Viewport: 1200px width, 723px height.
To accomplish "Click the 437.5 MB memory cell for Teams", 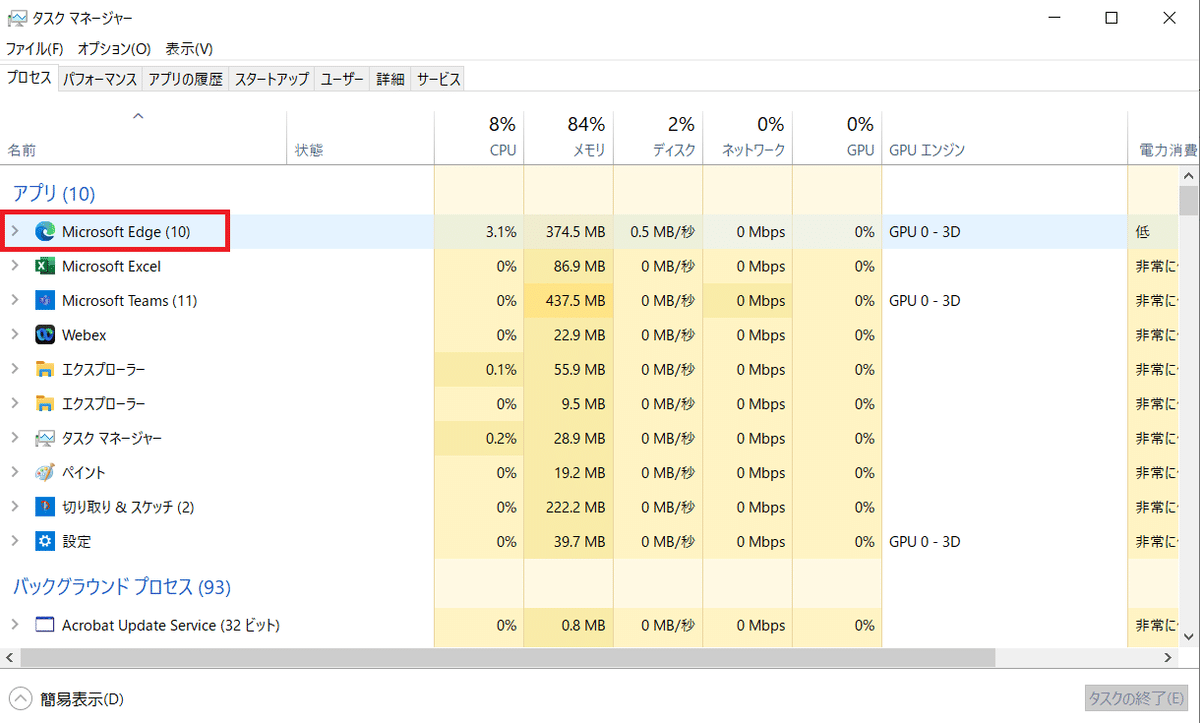I will [568, 301].
